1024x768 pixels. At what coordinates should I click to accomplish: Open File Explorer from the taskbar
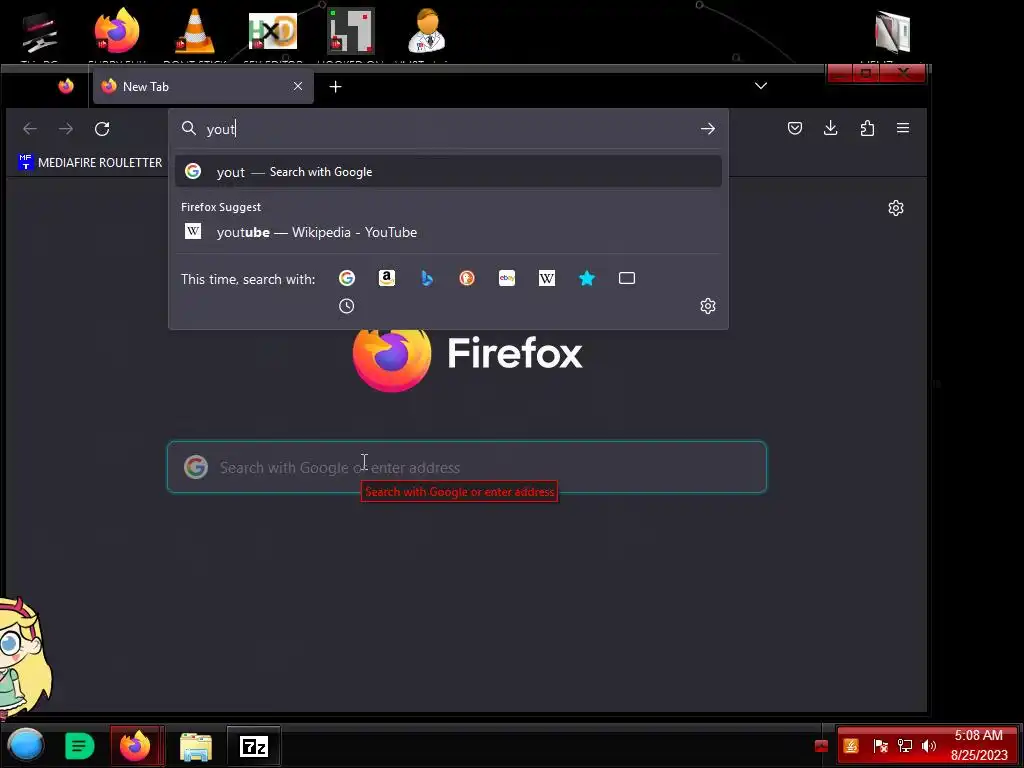[196, 746]
